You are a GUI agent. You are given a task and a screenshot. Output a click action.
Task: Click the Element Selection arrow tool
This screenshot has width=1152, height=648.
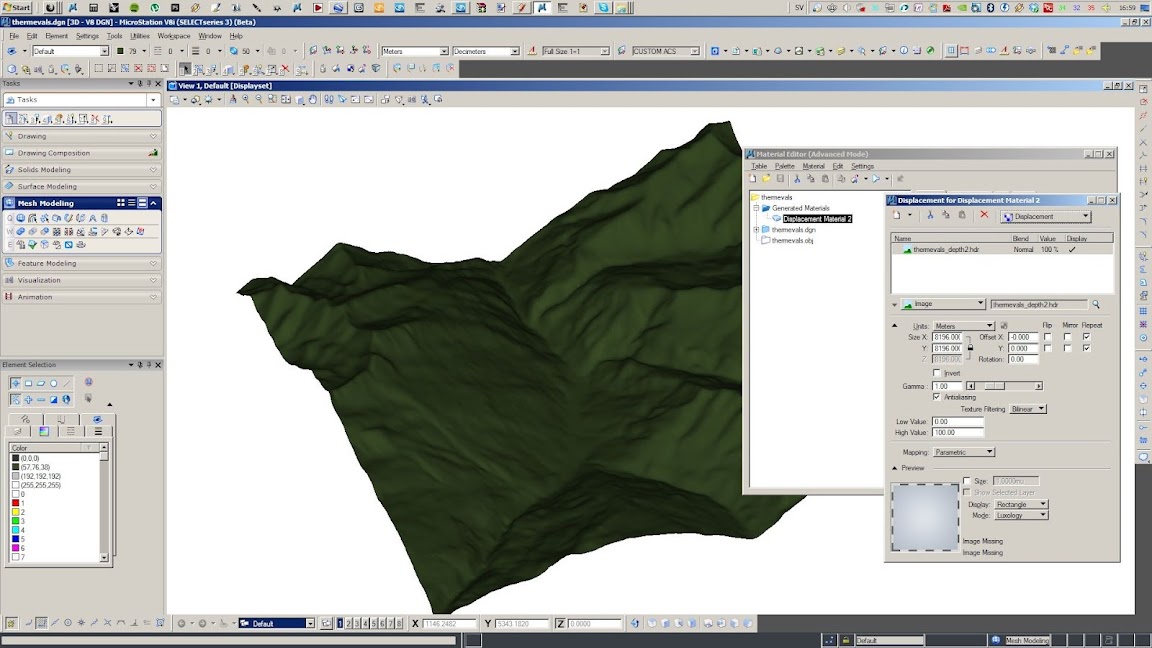pyautogui.click(x=185, y=69)
